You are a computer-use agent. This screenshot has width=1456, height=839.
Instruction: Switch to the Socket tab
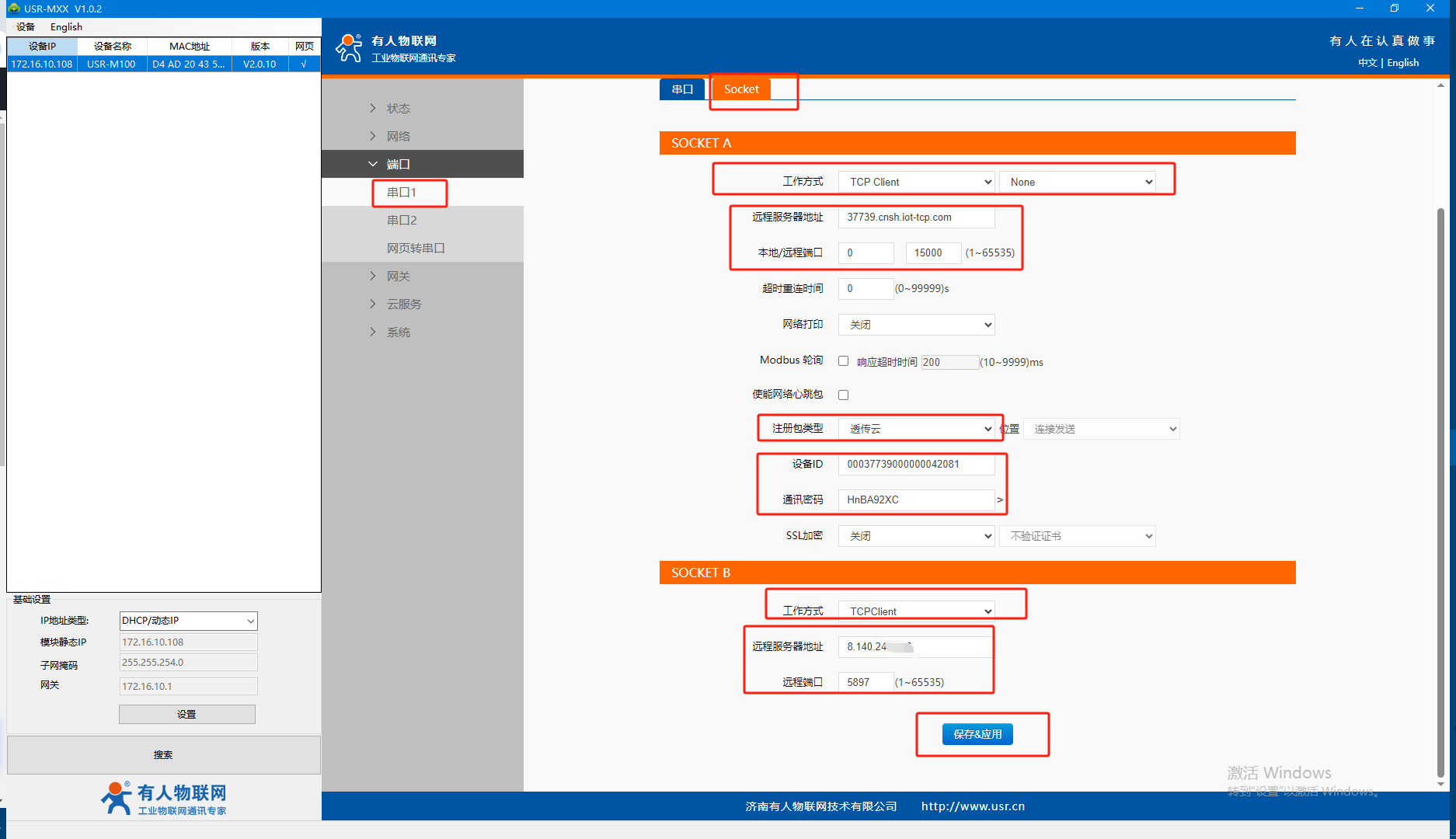coord(741,89)
